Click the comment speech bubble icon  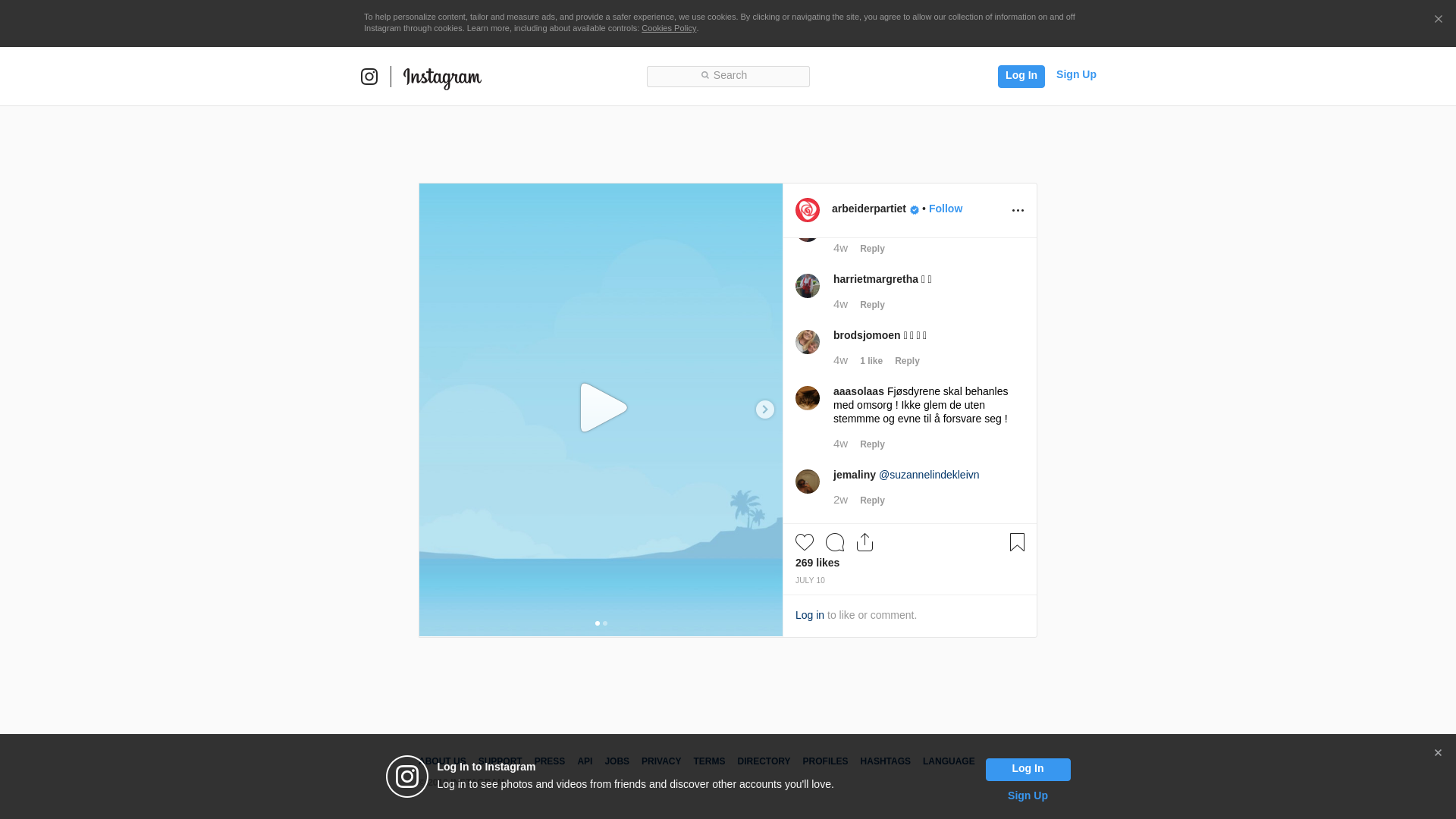835,542
